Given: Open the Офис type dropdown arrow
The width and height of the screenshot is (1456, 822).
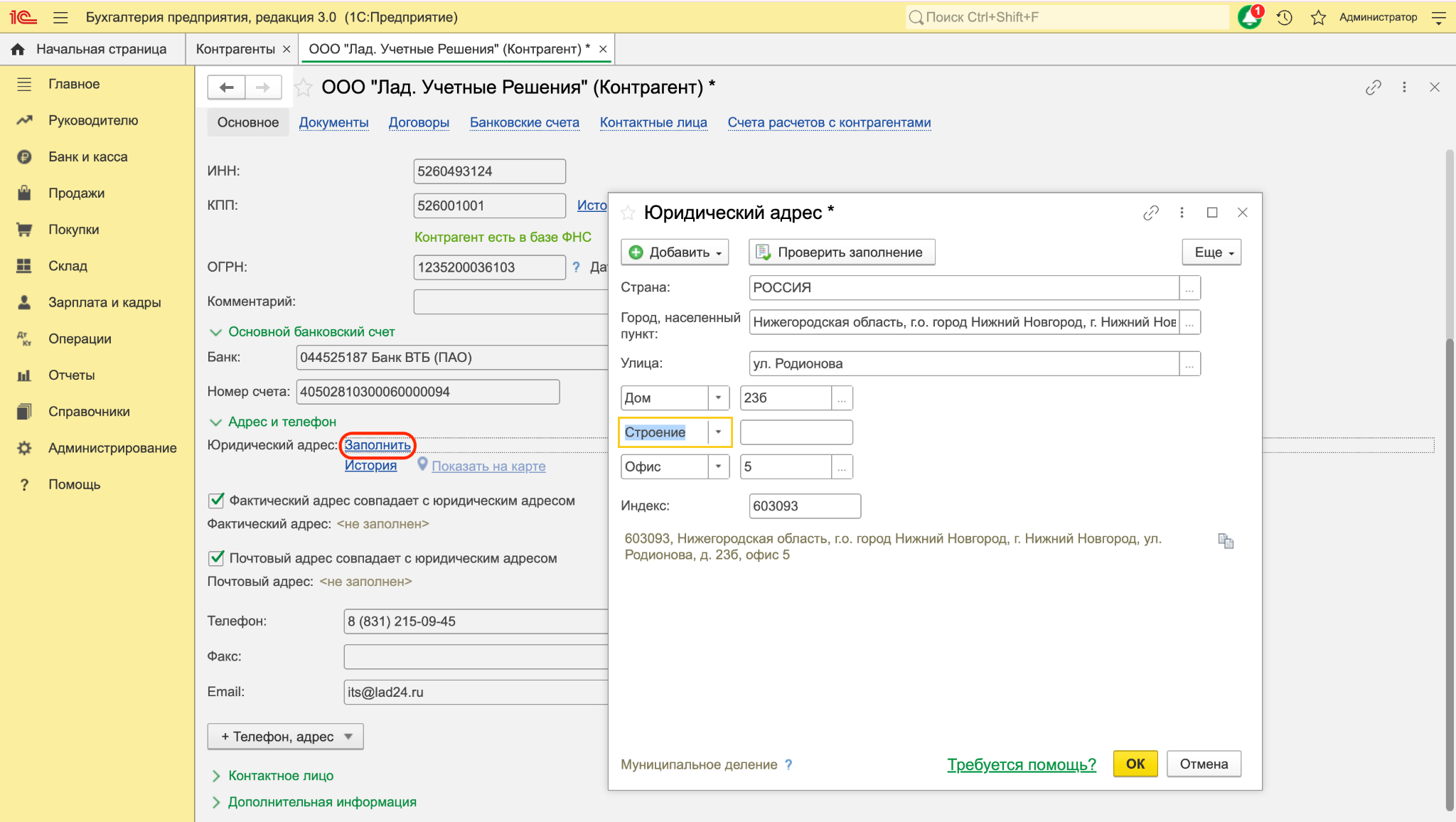Looking at the screenshot, I should click(719, 467).
